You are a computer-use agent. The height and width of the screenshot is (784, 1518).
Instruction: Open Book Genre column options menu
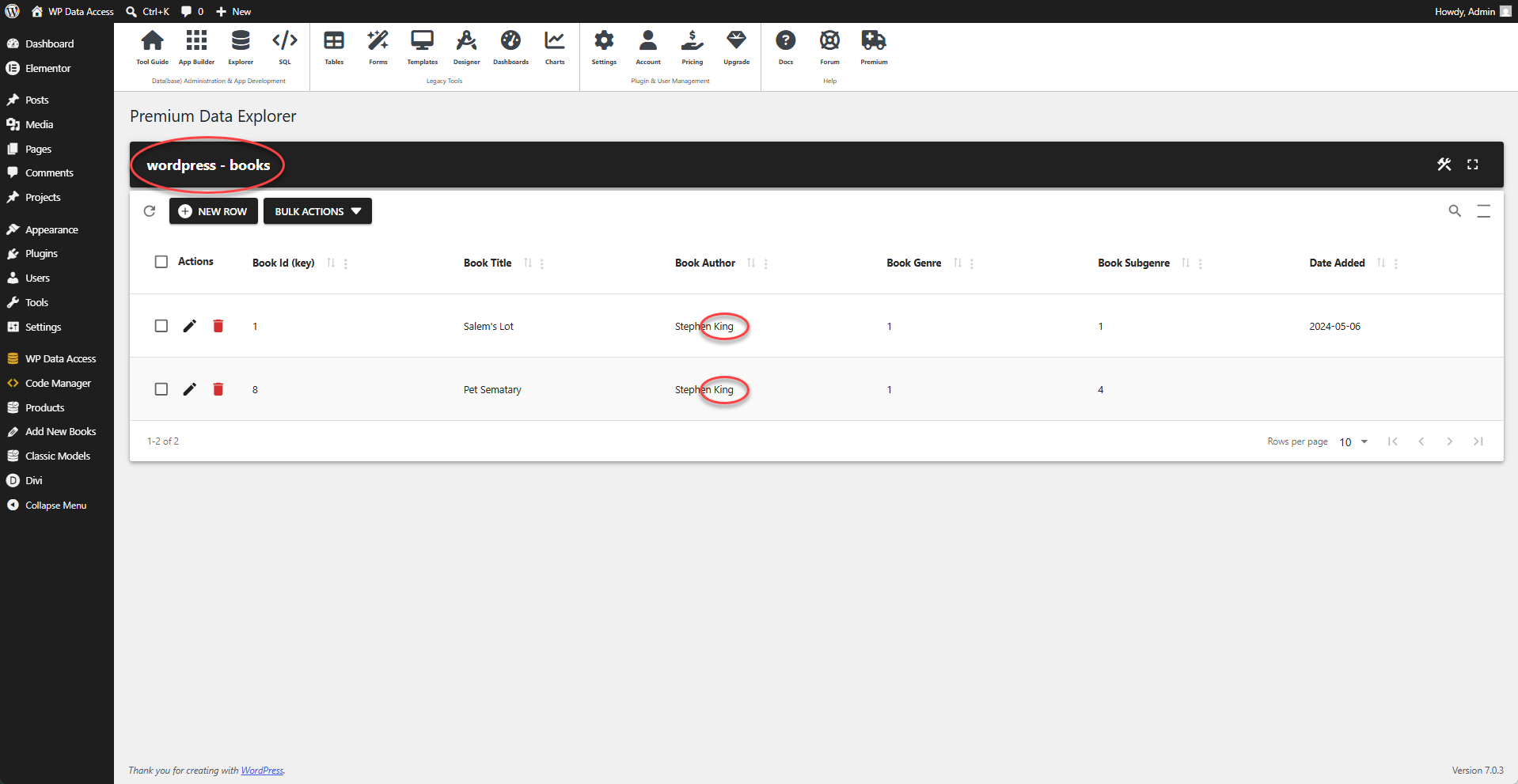click(972, 263)
